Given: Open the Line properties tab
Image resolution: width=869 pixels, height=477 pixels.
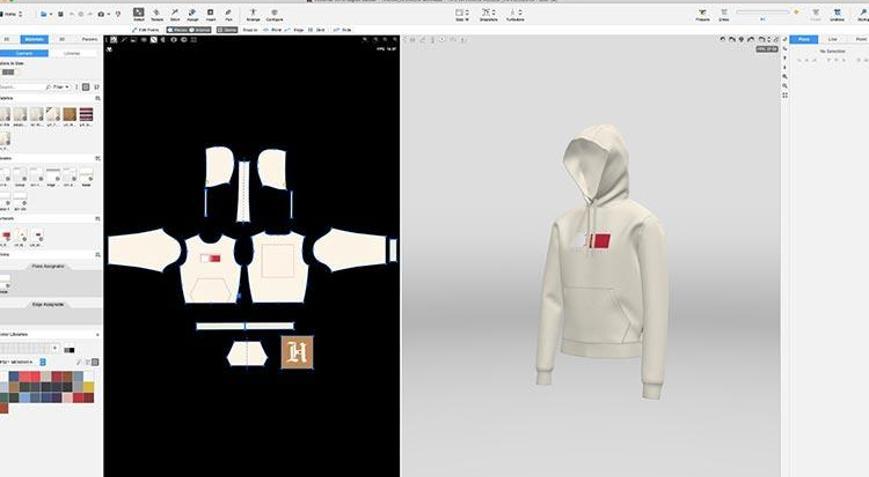Looking at the screenshot, I should click(x=832, y=39).
